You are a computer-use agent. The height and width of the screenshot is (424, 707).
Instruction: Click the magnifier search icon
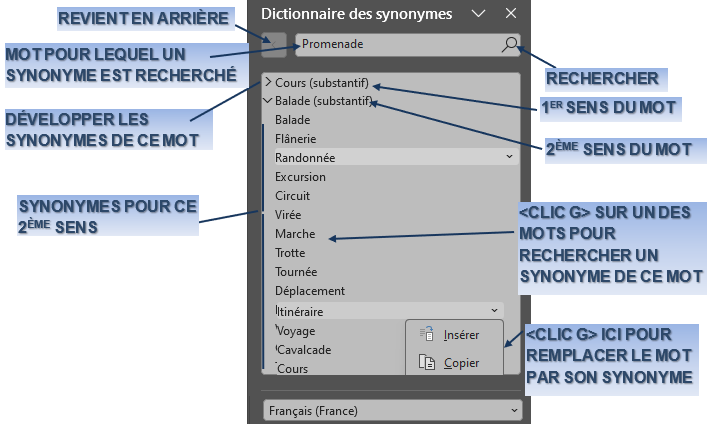pyautogui.click(x=510, y=45)
